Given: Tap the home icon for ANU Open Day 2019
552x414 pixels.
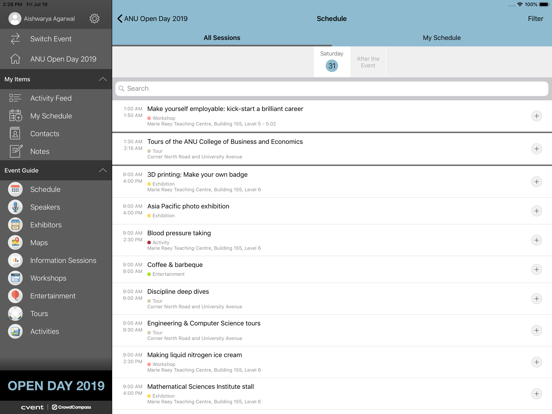Looking at the screenshot, I should click(15, 59).
